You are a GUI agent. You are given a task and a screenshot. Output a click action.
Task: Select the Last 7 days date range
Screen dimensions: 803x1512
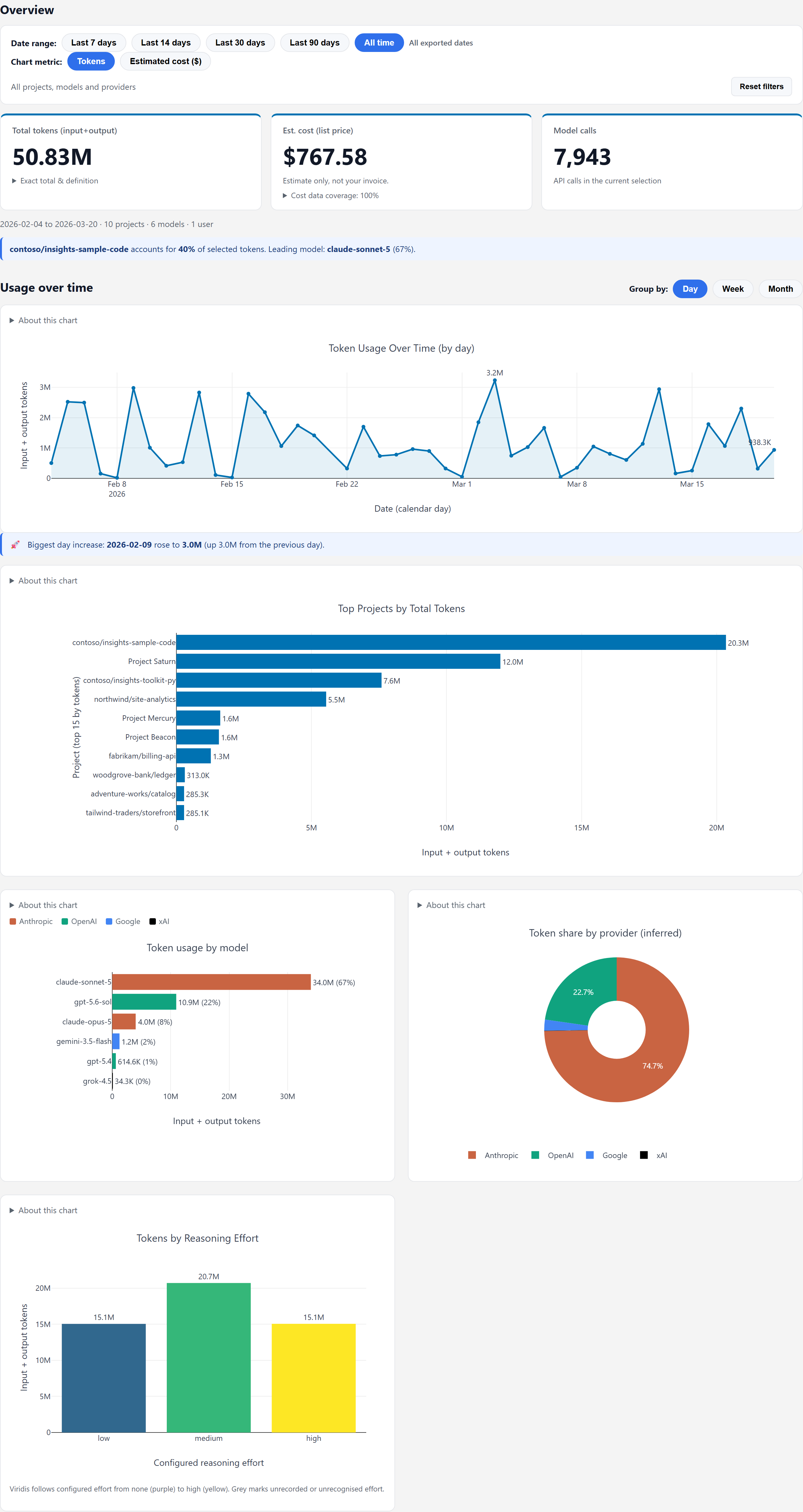coord(93,43)
